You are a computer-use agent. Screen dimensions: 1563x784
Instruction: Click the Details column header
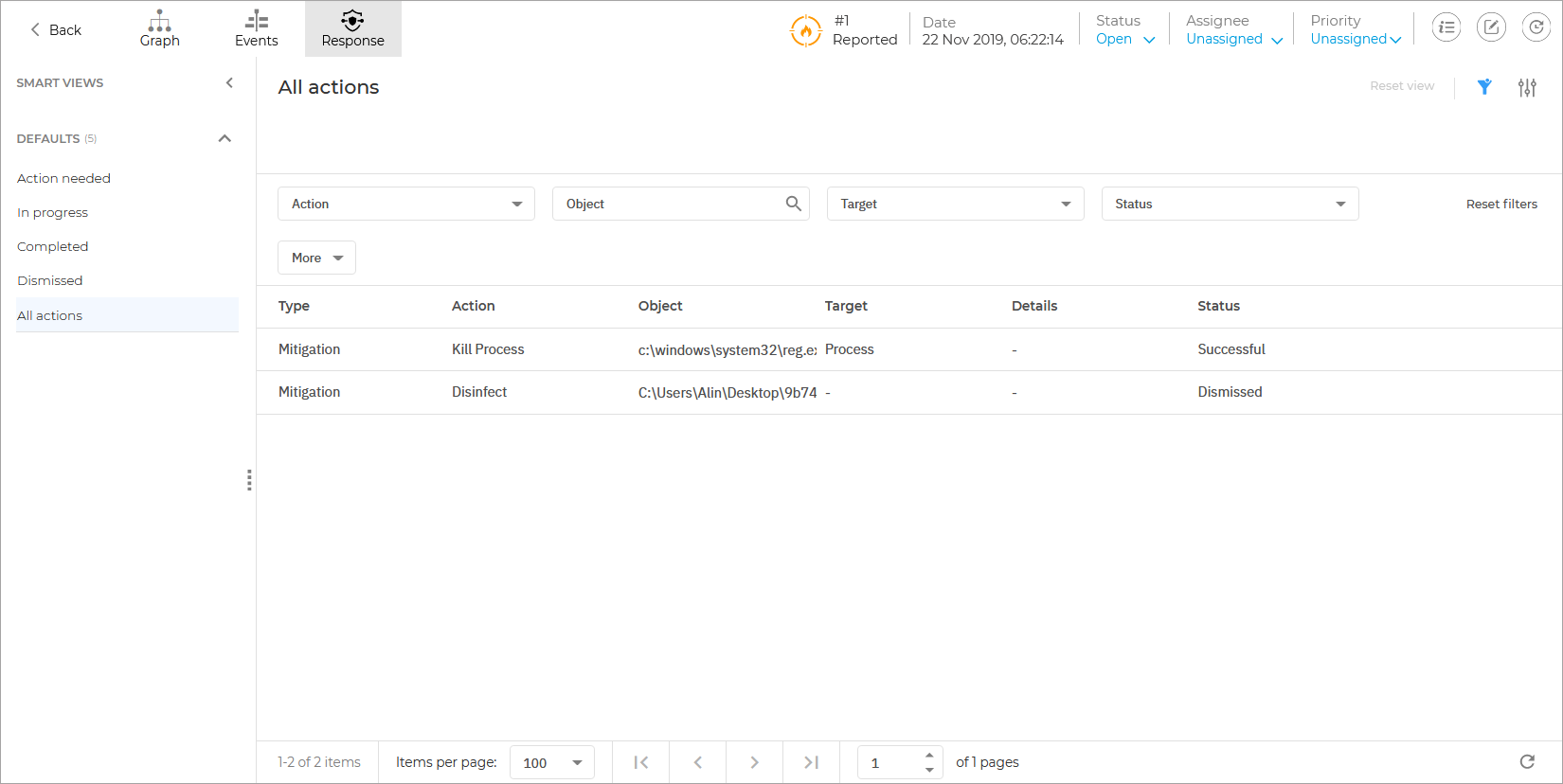click(x=1034, y=306)
